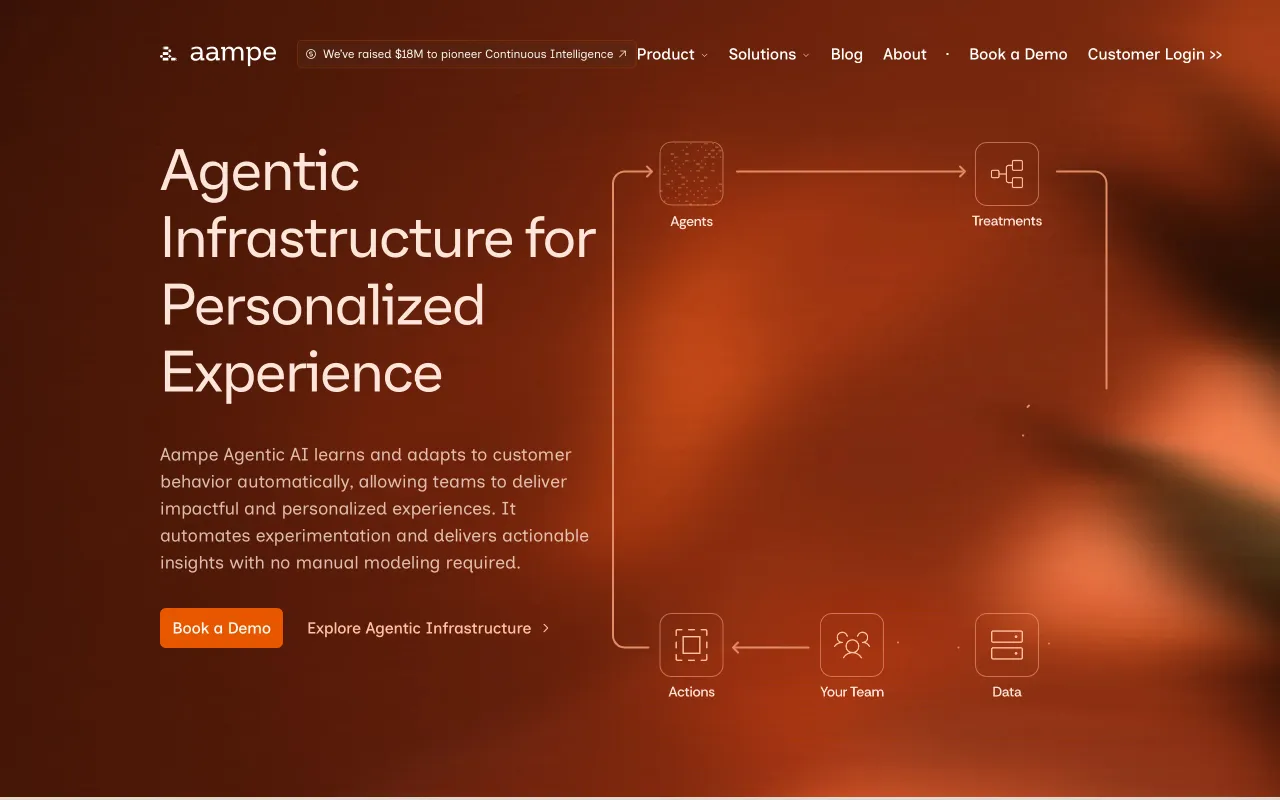
Task: Open the About page
Action: click(904, 54)
